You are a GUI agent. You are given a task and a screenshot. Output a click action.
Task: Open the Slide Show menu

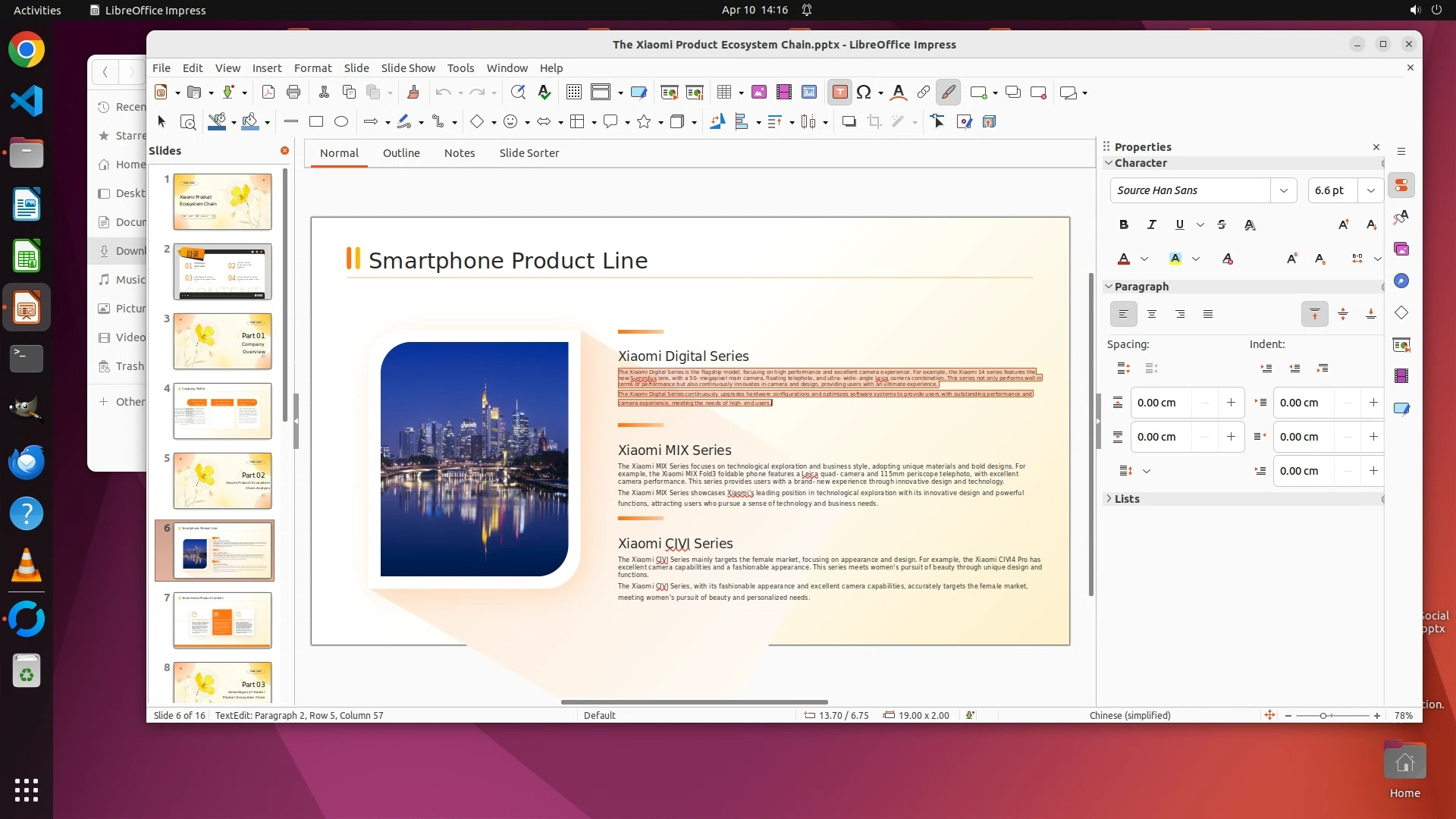(408, 68)
